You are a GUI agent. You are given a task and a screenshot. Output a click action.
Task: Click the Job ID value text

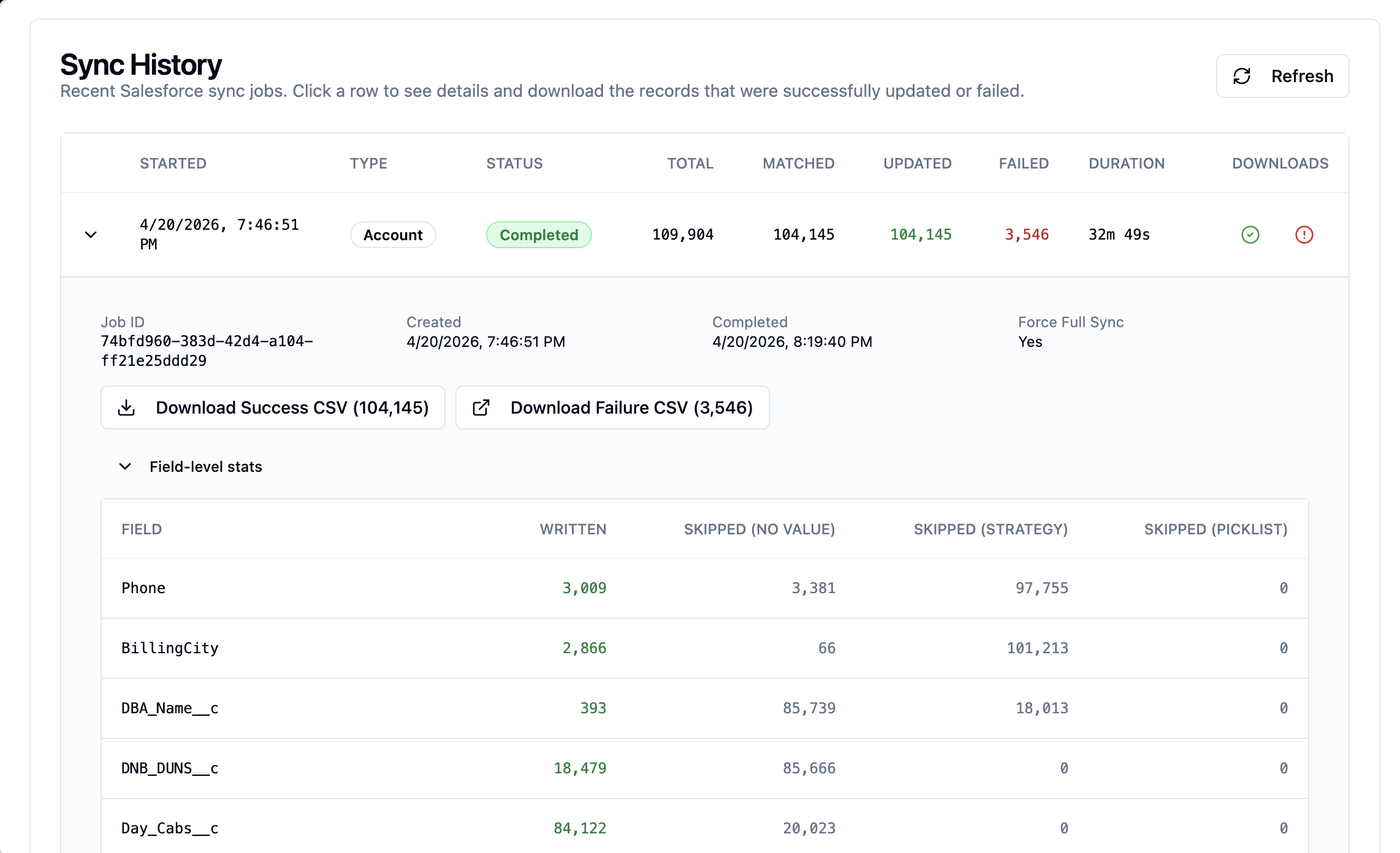click(207, 351)
